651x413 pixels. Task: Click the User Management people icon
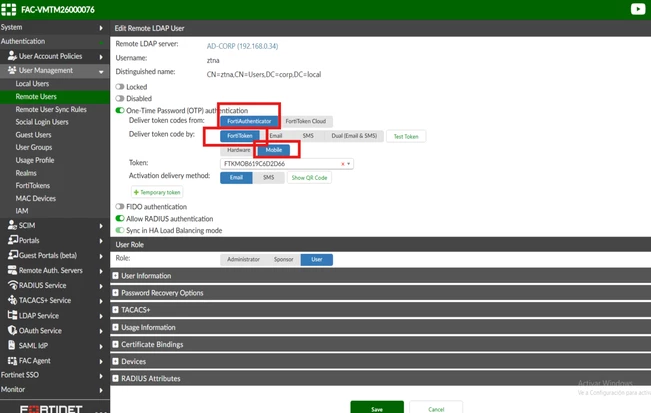[12, 70]
